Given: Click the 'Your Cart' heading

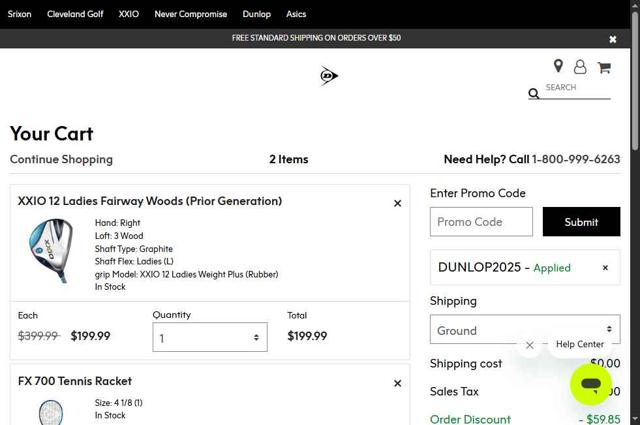Looking at the screenshot, I should pyautogui.click(x=51, y=134).
